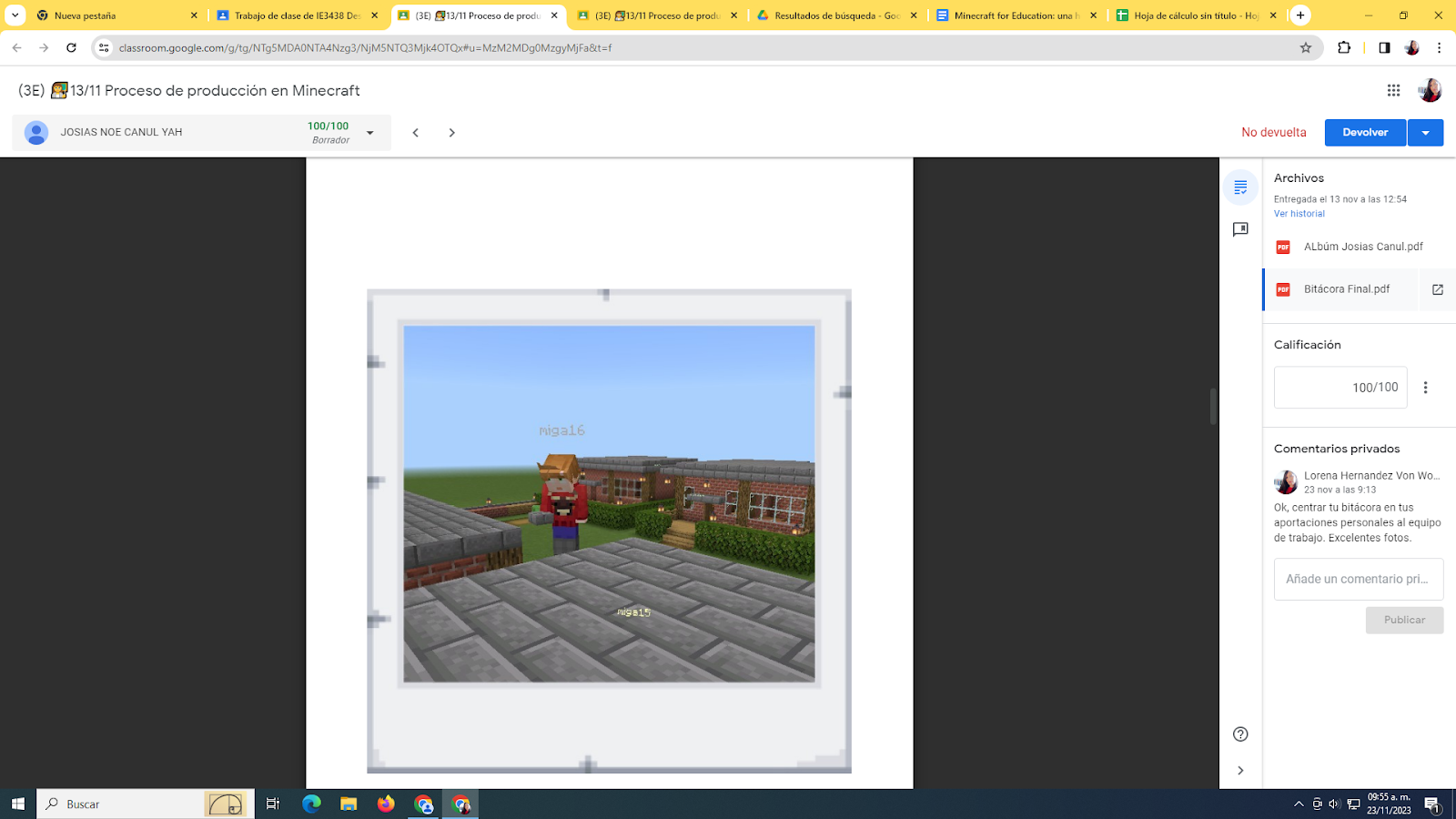Open File Explorer from the taskbar
The image size is (1456, 819).
pos(349,804)
